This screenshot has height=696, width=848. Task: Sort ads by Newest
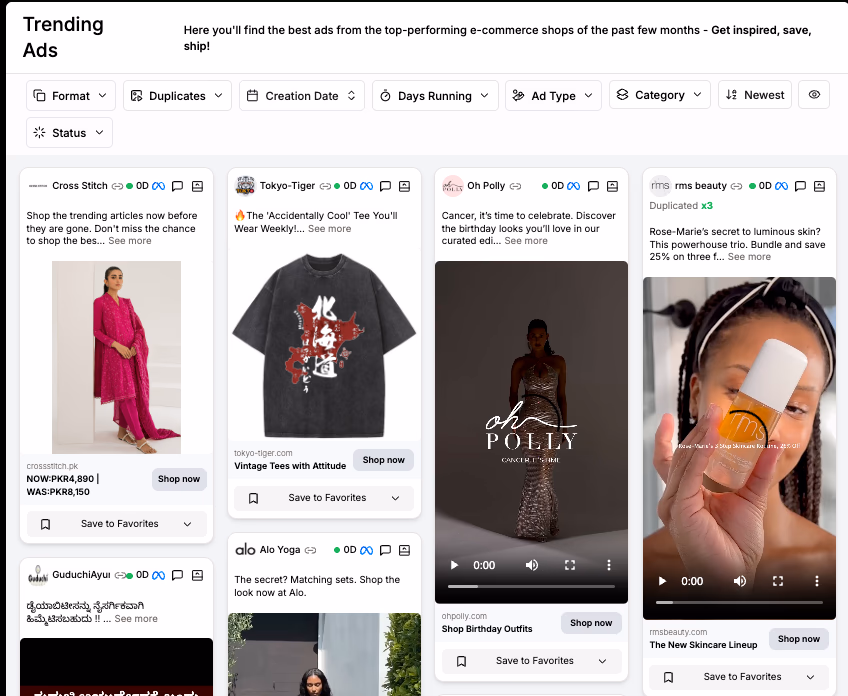click(755, 95)
